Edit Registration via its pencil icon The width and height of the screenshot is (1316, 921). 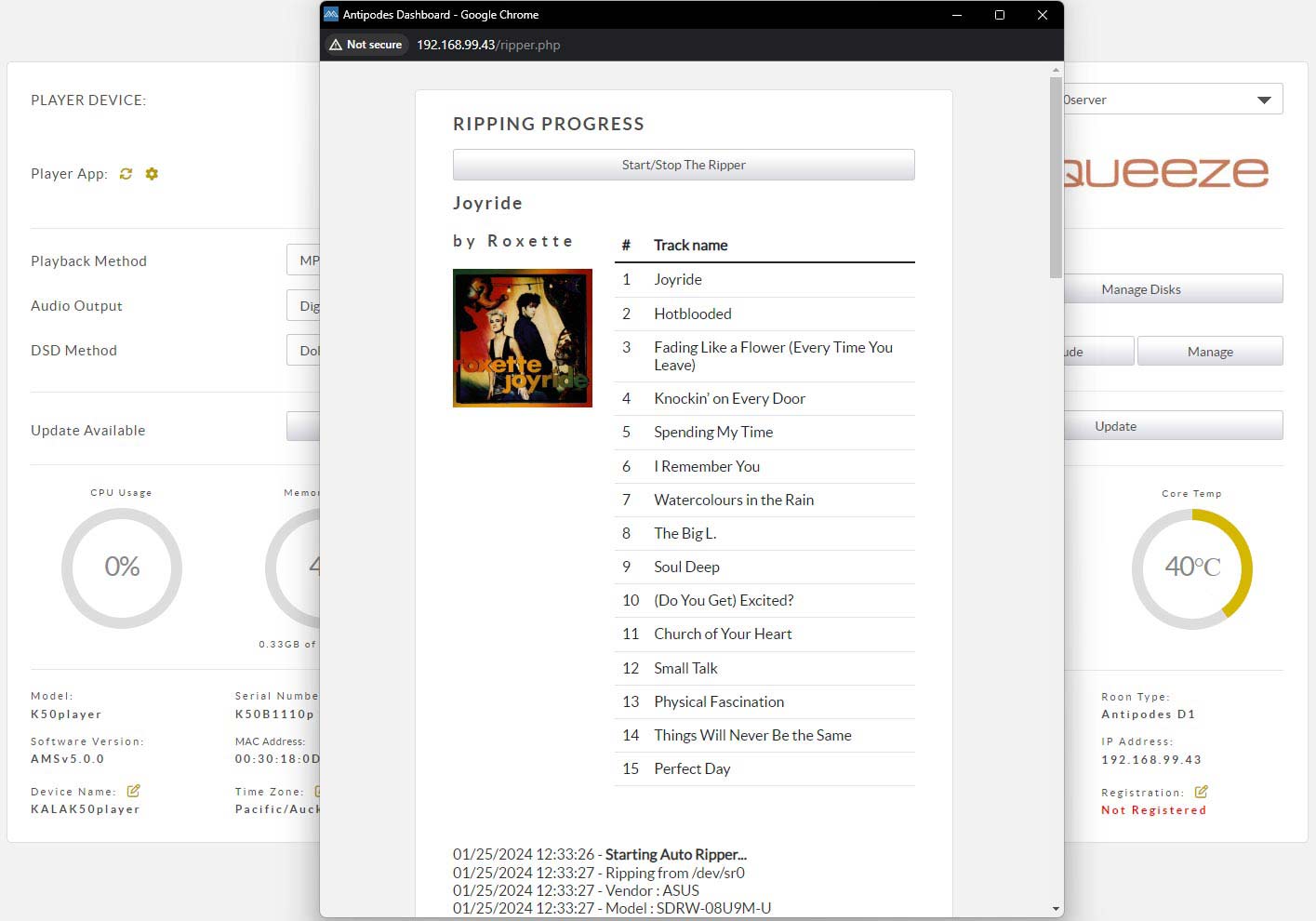tap(1201, 792)
